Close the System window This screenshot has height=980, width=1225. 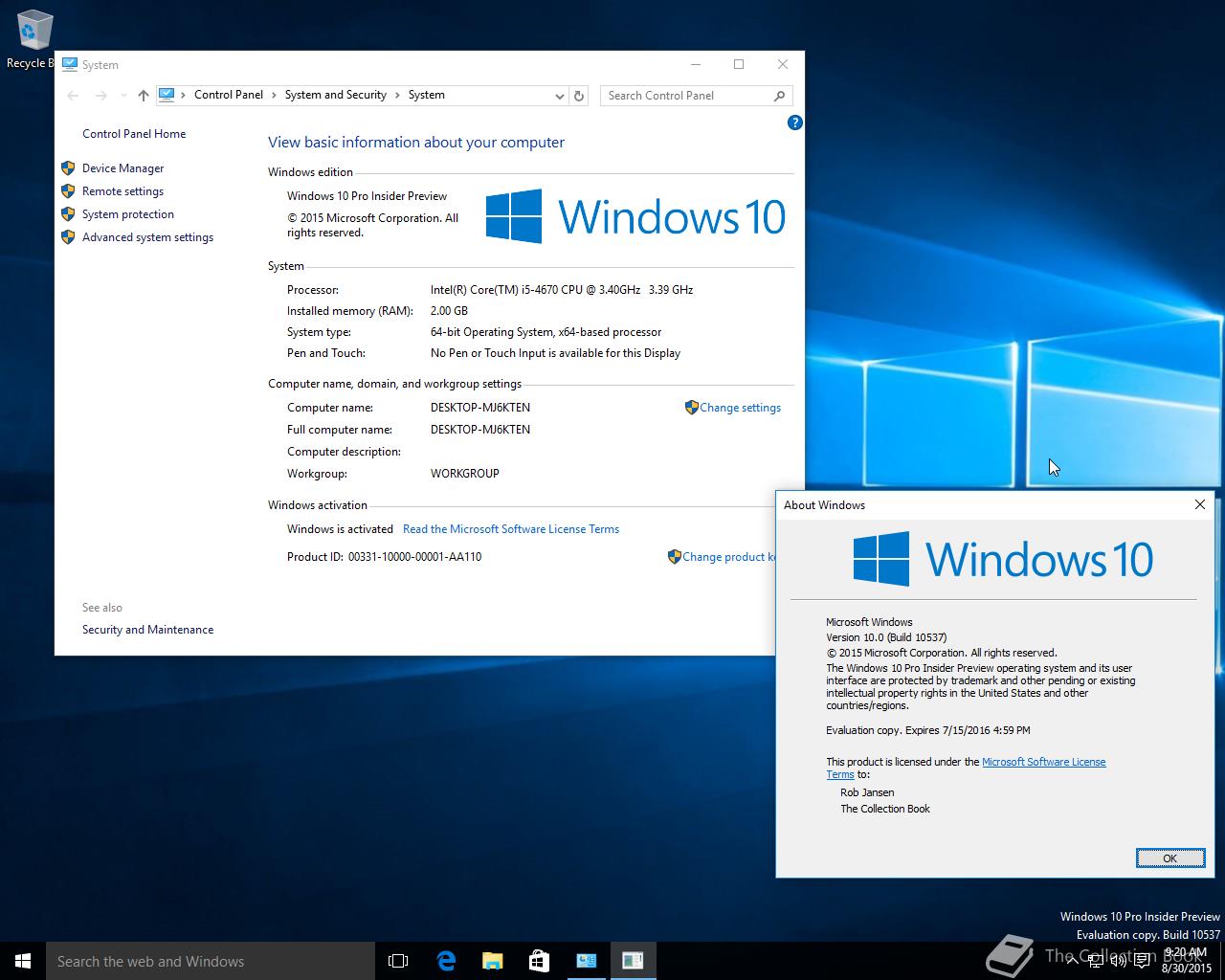783,64
